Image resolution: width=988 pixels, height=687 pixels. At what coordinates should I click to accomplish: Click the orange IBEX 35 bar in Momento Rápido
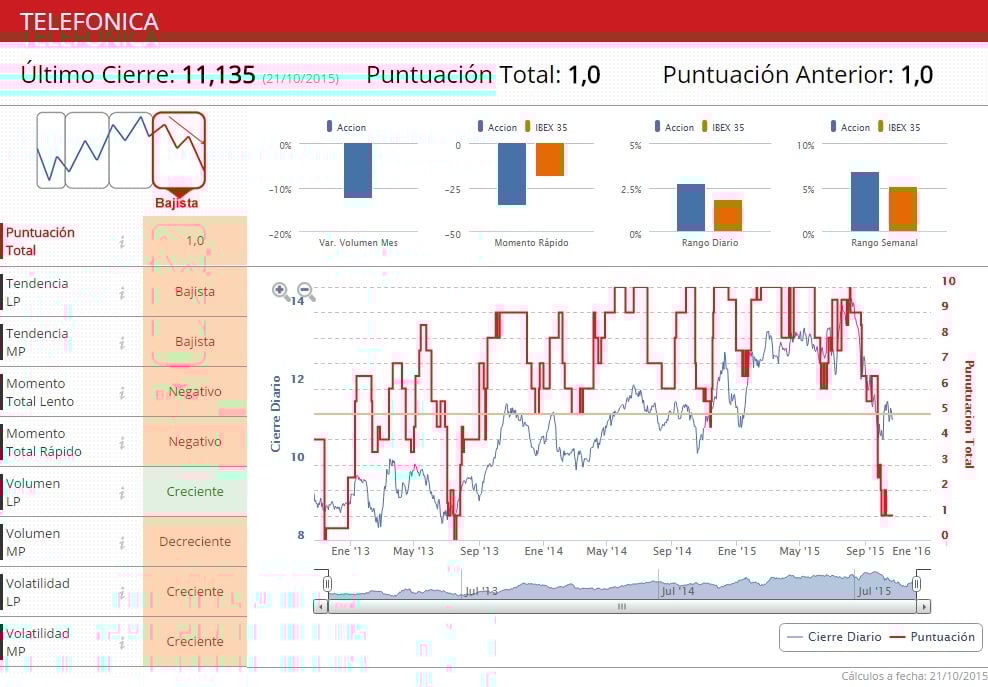click(x=550, y=159)
